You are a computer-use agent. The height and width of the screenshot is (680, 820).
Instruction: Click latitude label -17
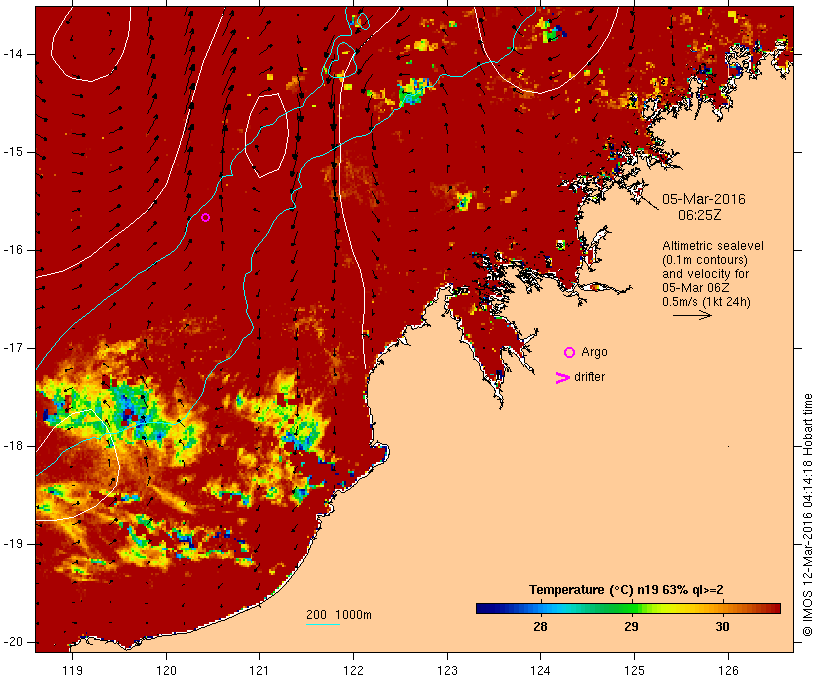pyautogui.click(x=12, y=348)
